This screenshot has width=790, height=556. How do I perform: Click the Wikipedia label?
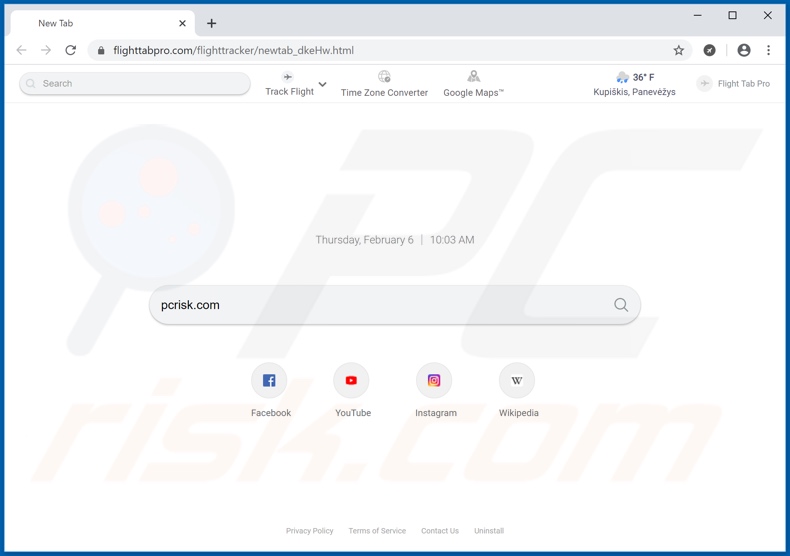tap(518, 413)
